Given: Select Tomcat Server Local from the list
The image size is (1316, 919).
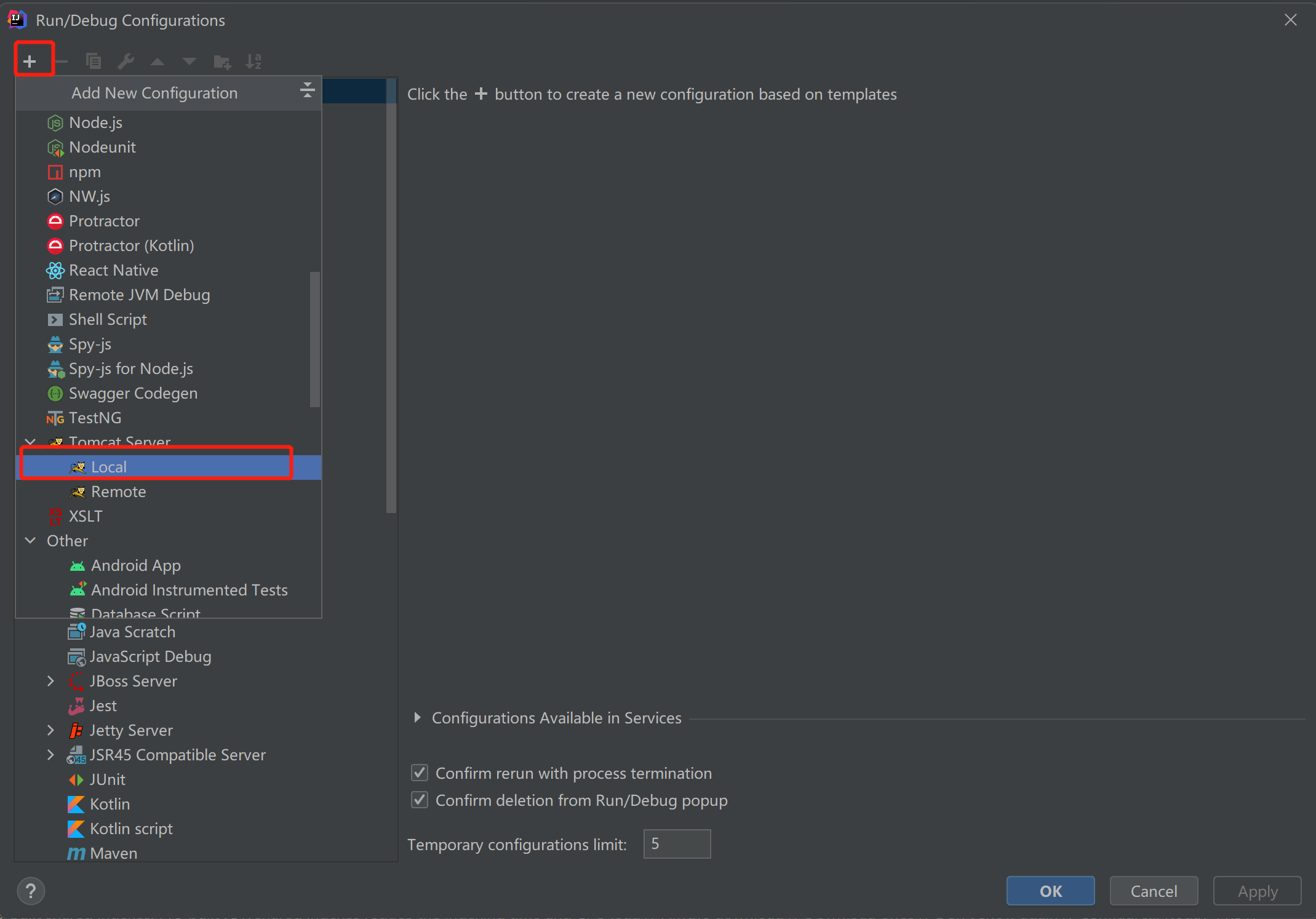Looking at the screenshot, I should (109, 467).
